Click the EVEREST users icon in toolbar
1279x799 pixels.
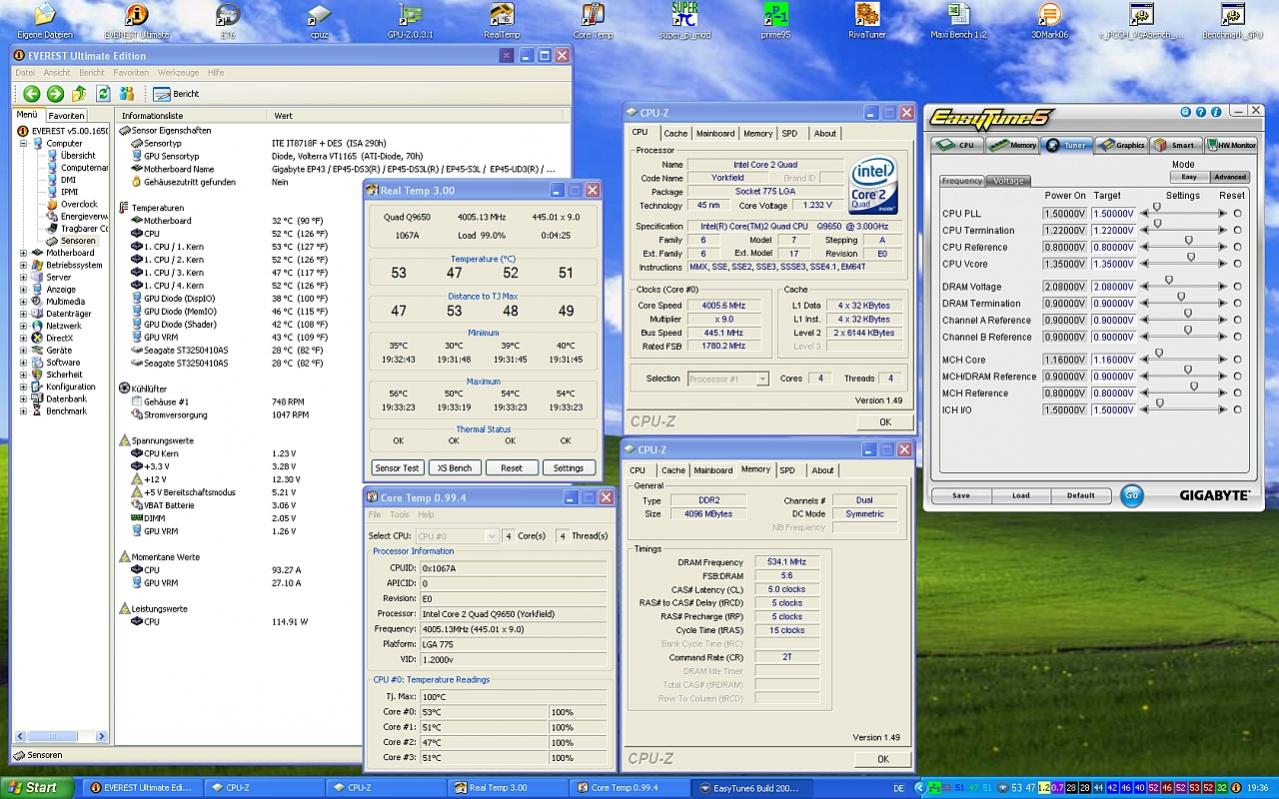click(127, 93)
